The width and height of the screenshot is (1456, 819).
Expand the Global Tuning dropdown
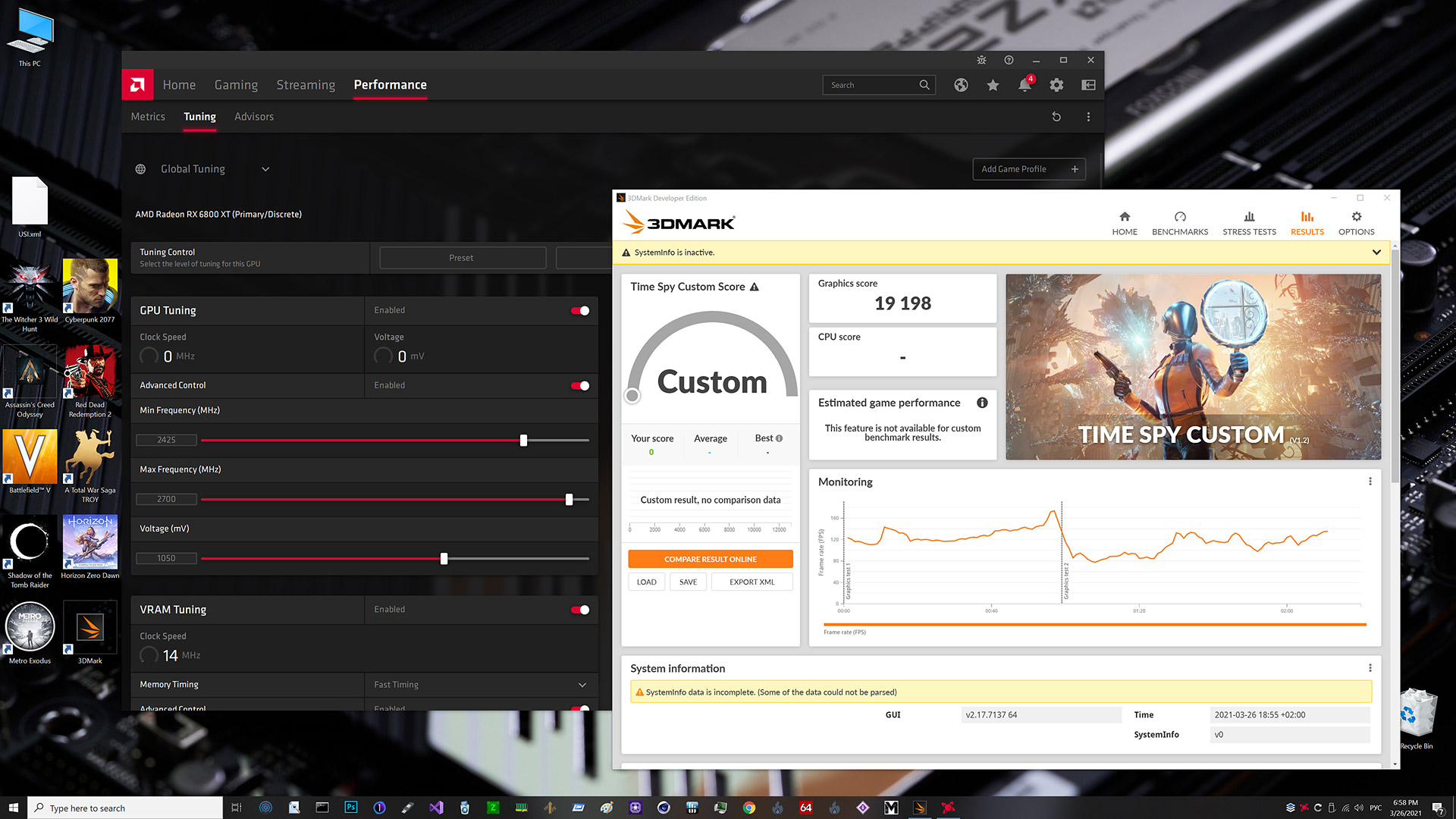[265, 169]
